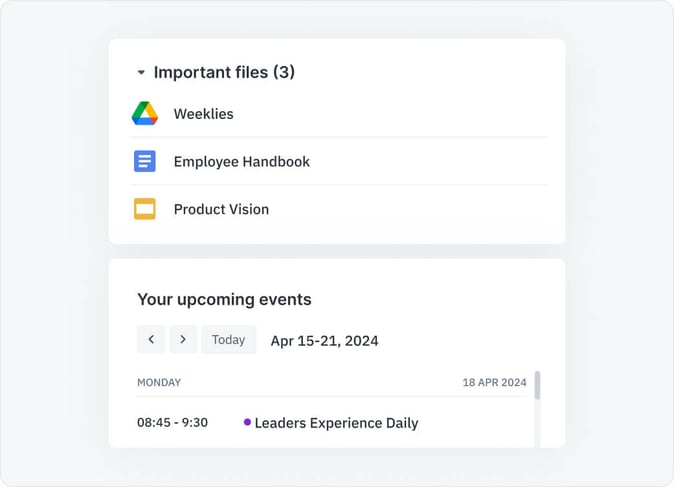
Task: Click the Your upcoming events heading
Action: 224,299
